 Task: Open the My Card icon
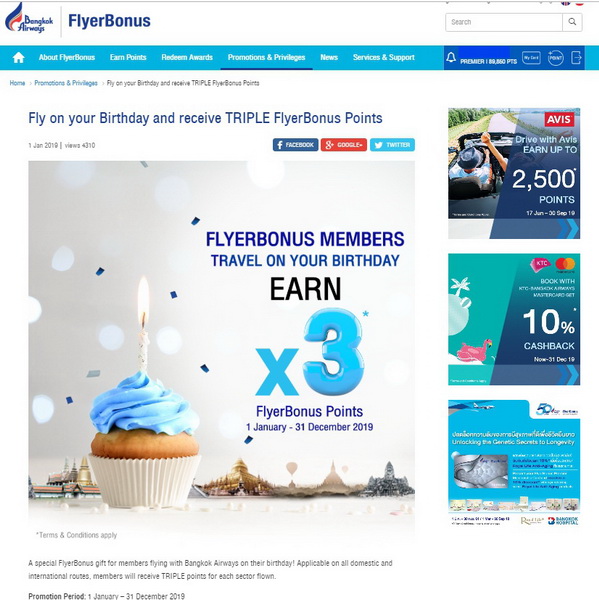pyautogui.click(x=531, y=58)
